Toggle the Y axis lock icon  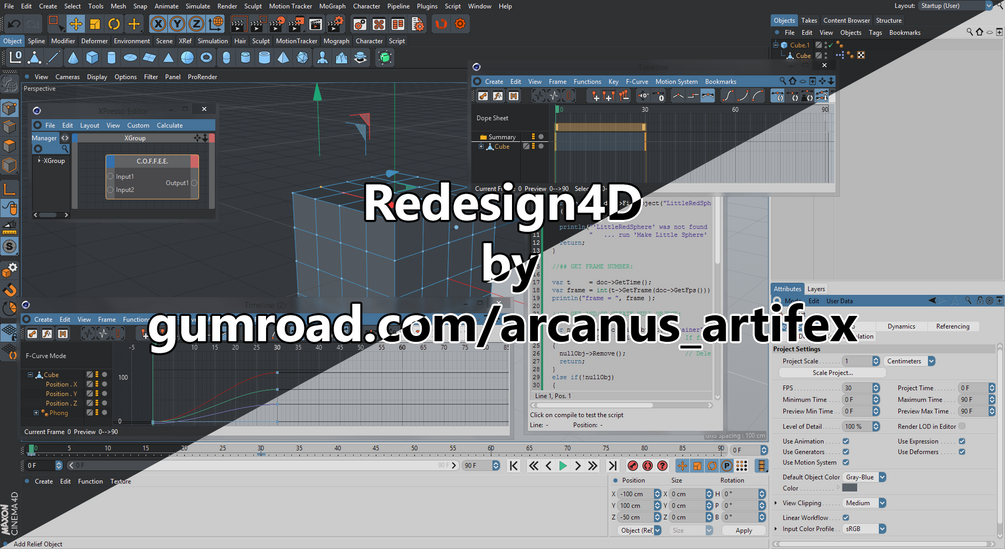click(177, 24)
